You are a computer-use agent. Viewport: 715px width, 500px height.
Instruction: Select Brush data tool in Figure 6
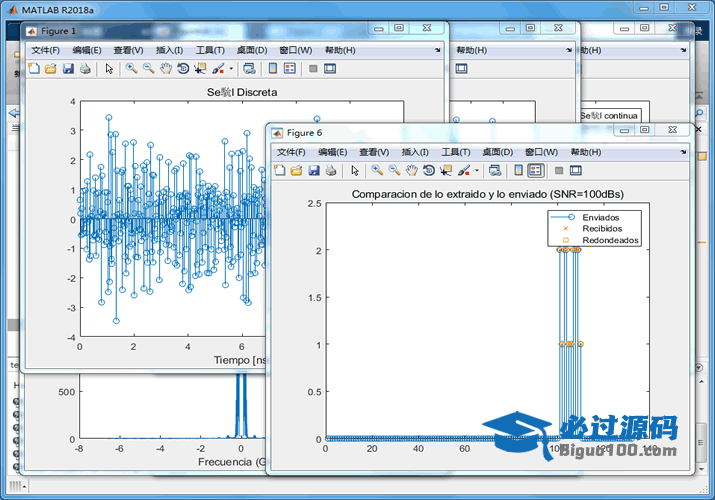[x=464, y=171]
